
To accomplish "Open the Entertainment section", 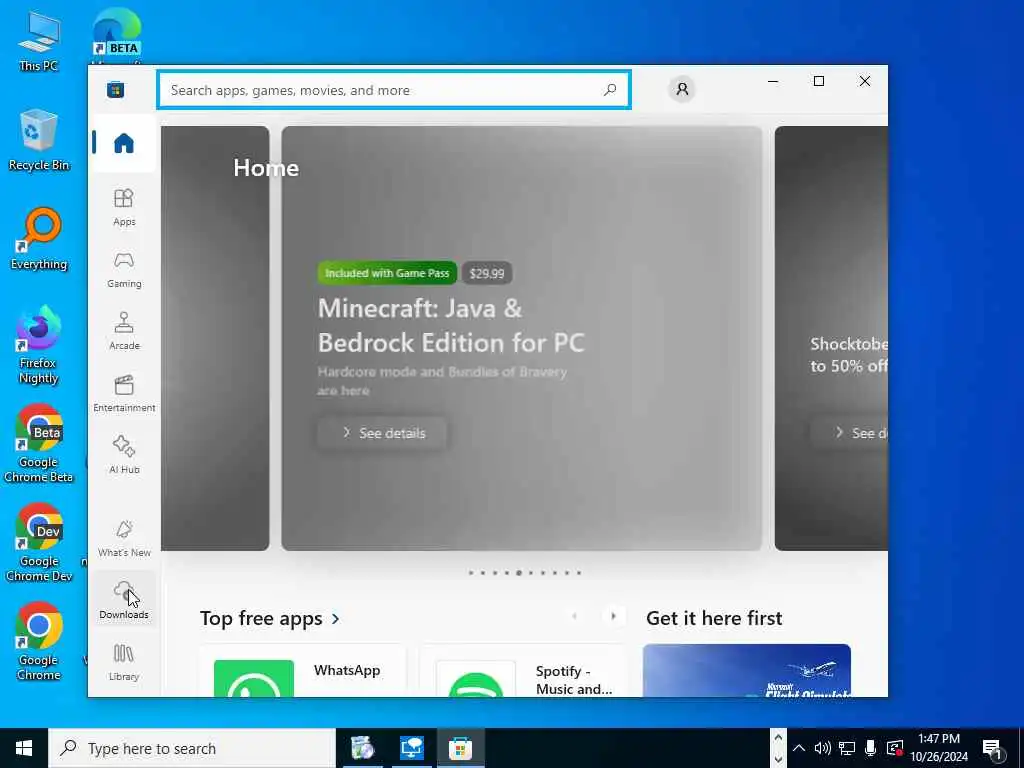I will [x=123, y=393].
